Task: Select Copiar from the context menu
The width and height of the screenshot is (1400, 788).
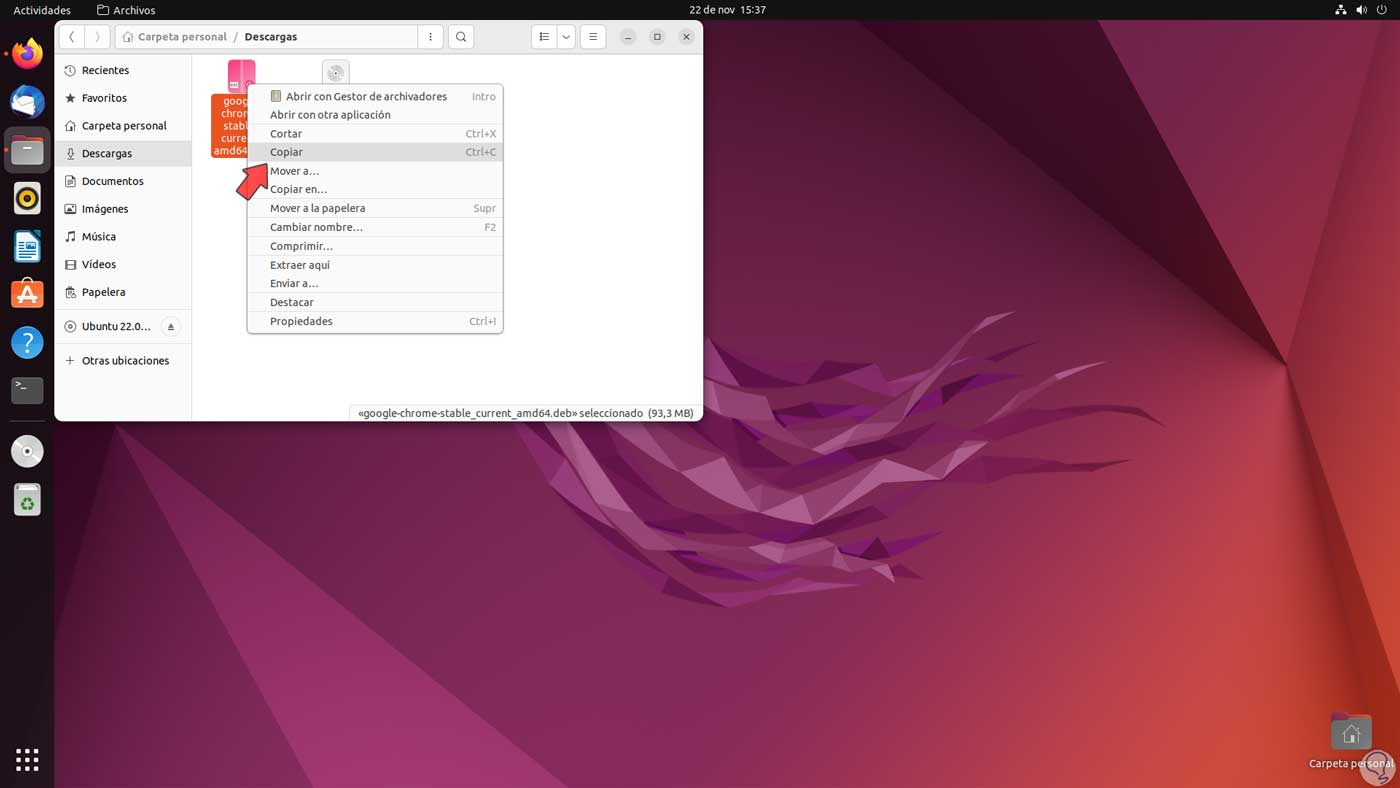Action: coord(286,151)
